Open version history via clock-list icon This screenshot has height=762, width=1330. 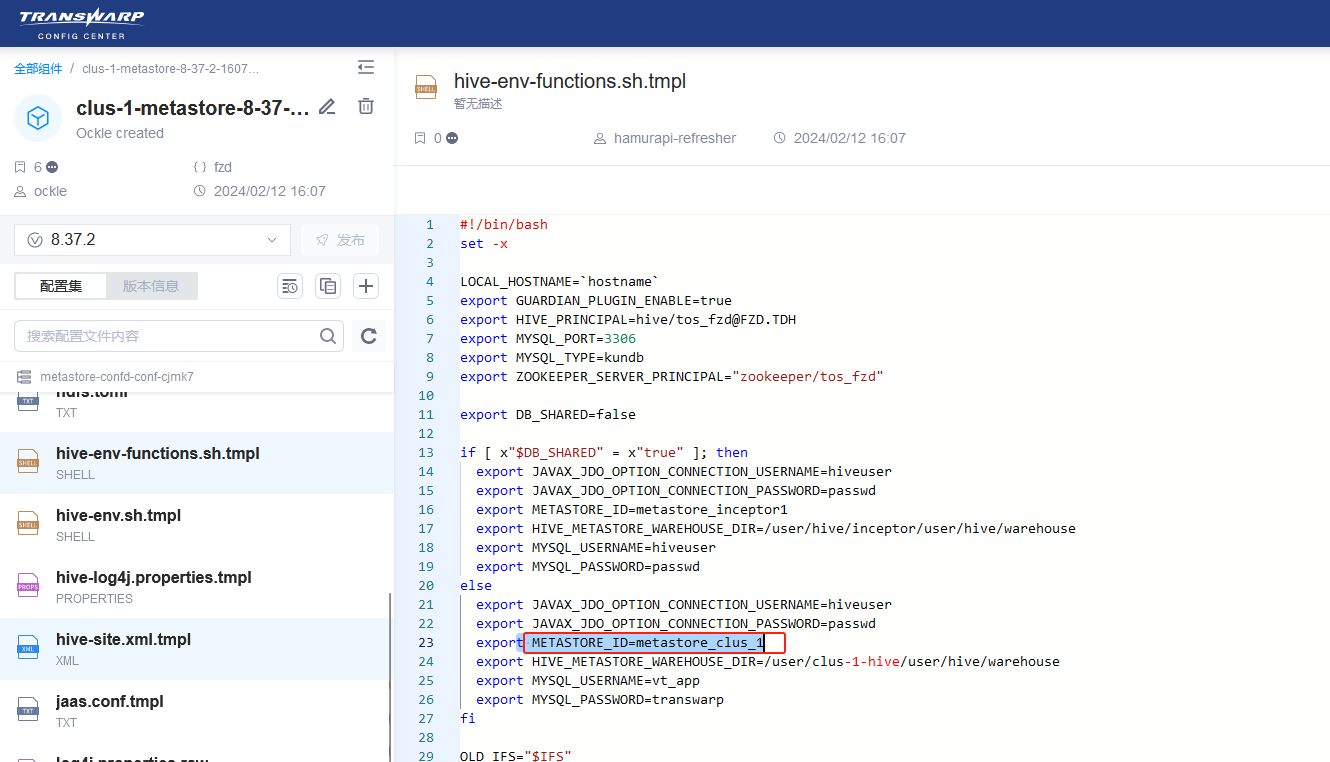[x=290, y=286]
